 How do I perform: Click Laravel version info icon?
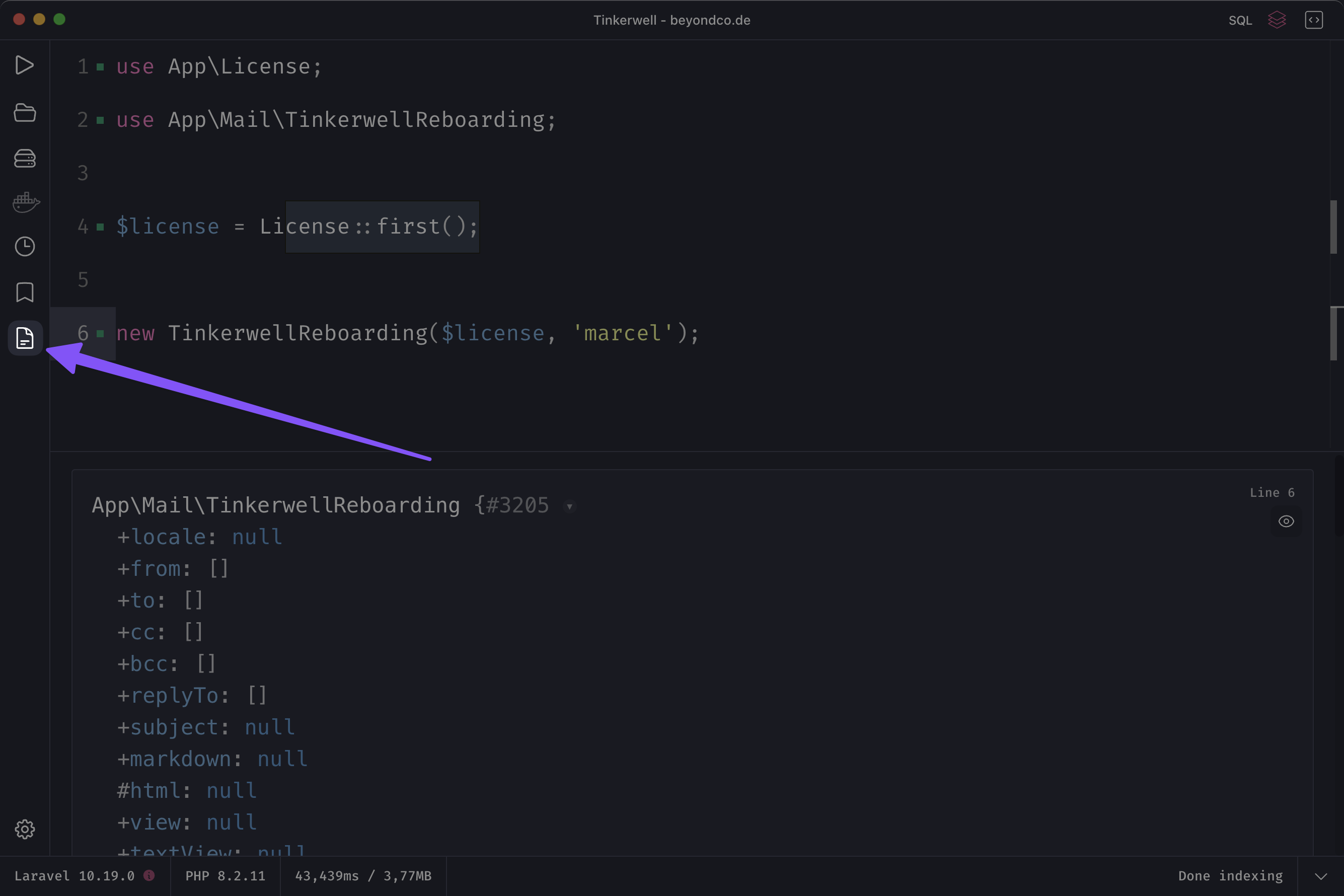click(148, 875)
